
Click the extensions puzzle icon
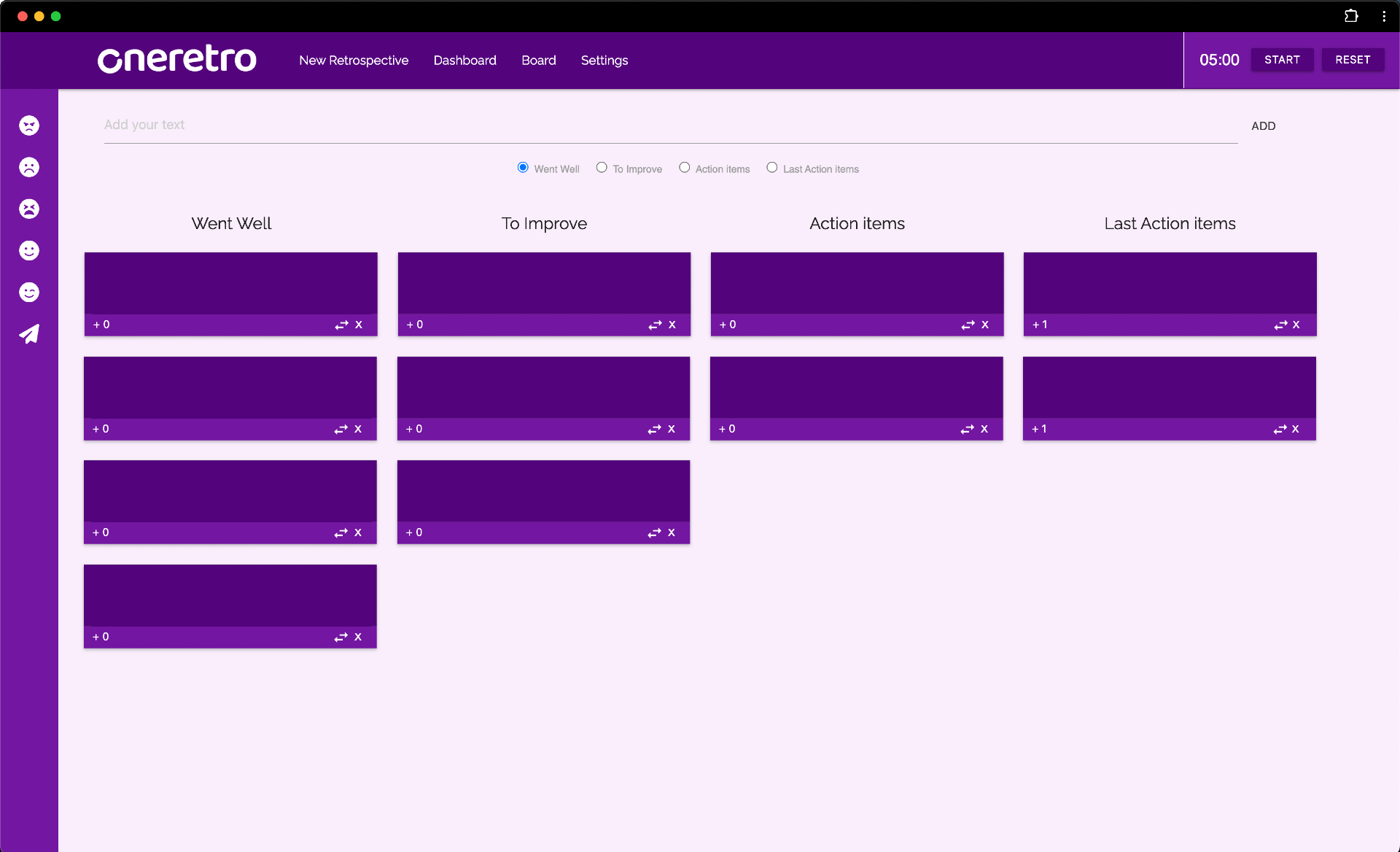1351,16
